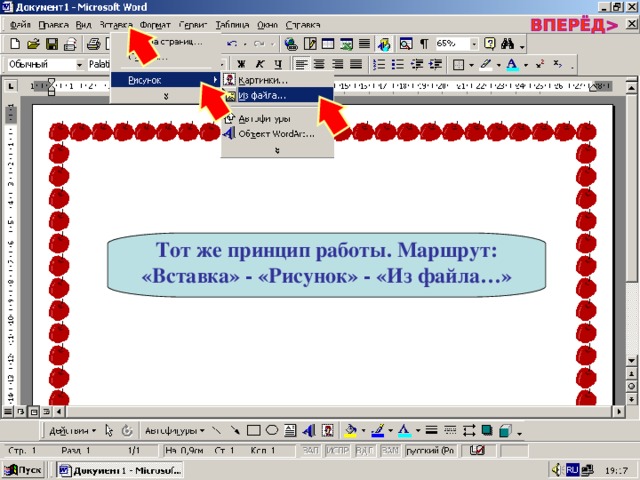Toggle Underline (Ч) formatting
The image size is (640, 480).
coord(278,64)
